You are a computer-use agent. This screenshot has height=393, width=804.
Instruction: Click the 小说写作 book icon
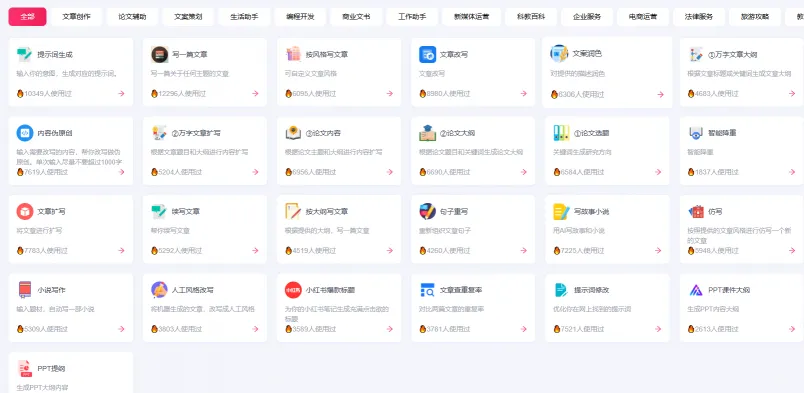pos(25,290)
